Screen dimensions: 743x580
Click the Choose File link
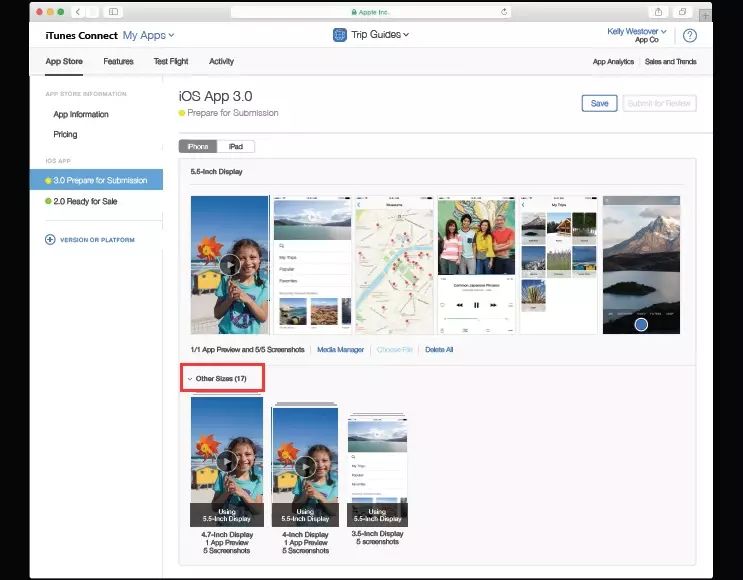click(x=394, y=350)
